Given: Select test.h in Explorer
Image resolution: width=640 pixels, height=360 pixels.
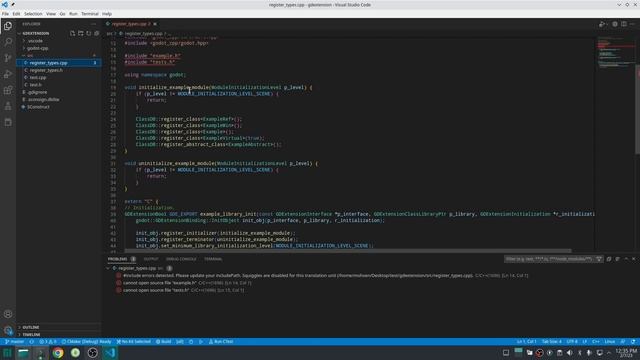Looking at the screenshot, I should tap(59, 85).
